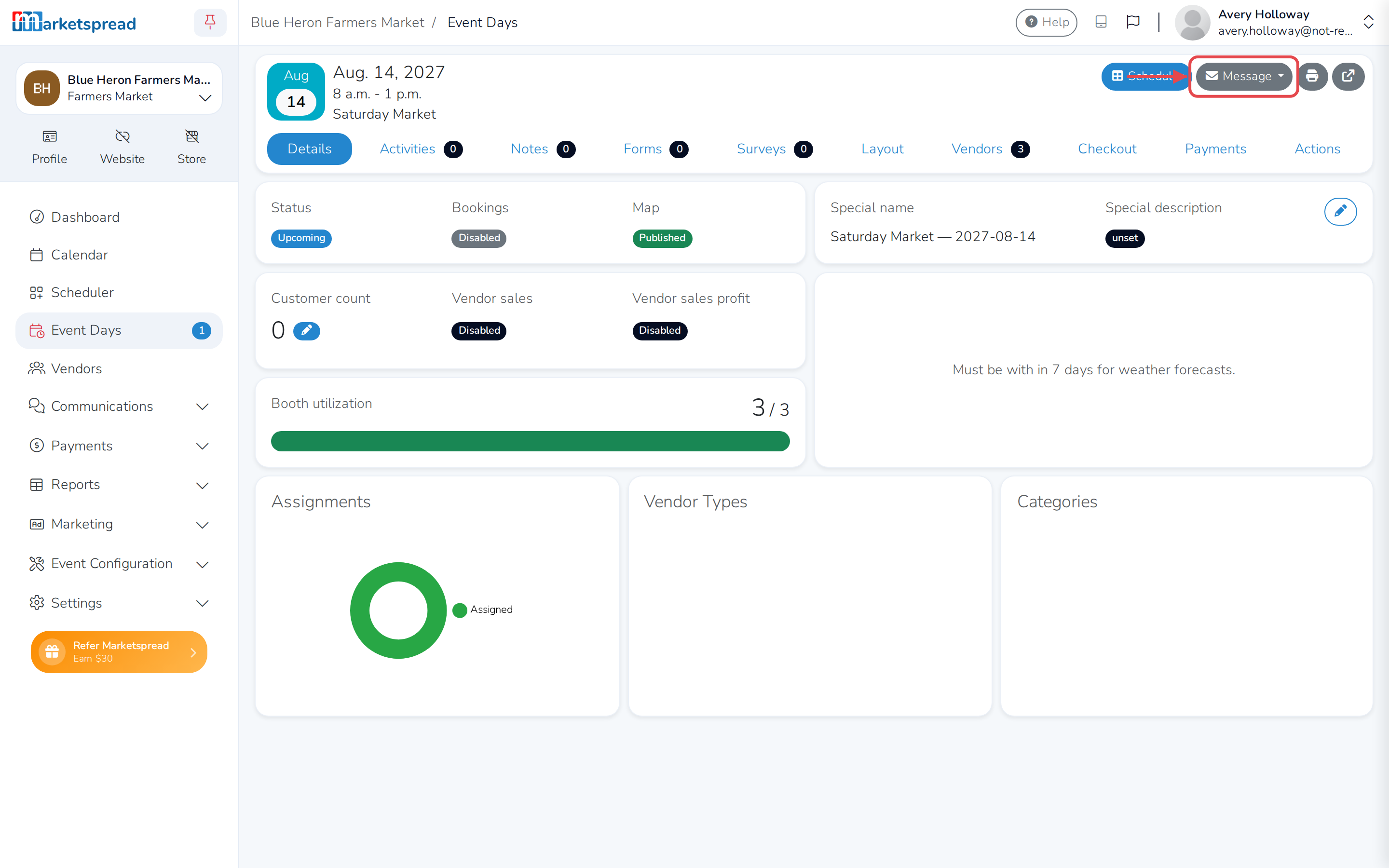Expand the Marketing sidebar menu
The width and height of the screenshot is (1389, 868).
tap(119, 524)
